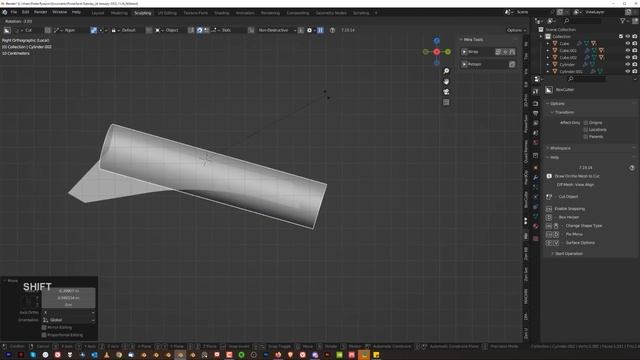Expand the Start Operation section
This screenshot has height=360, width=640.
(568, 253)
